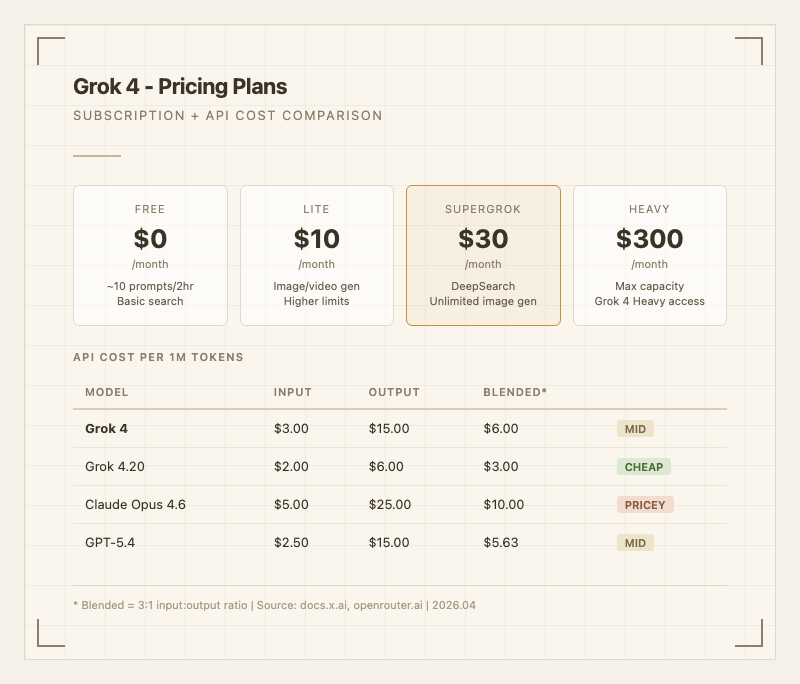Select the GPT-5.4 model name
This screenshot has height=684, width=800.
point(112,543)
